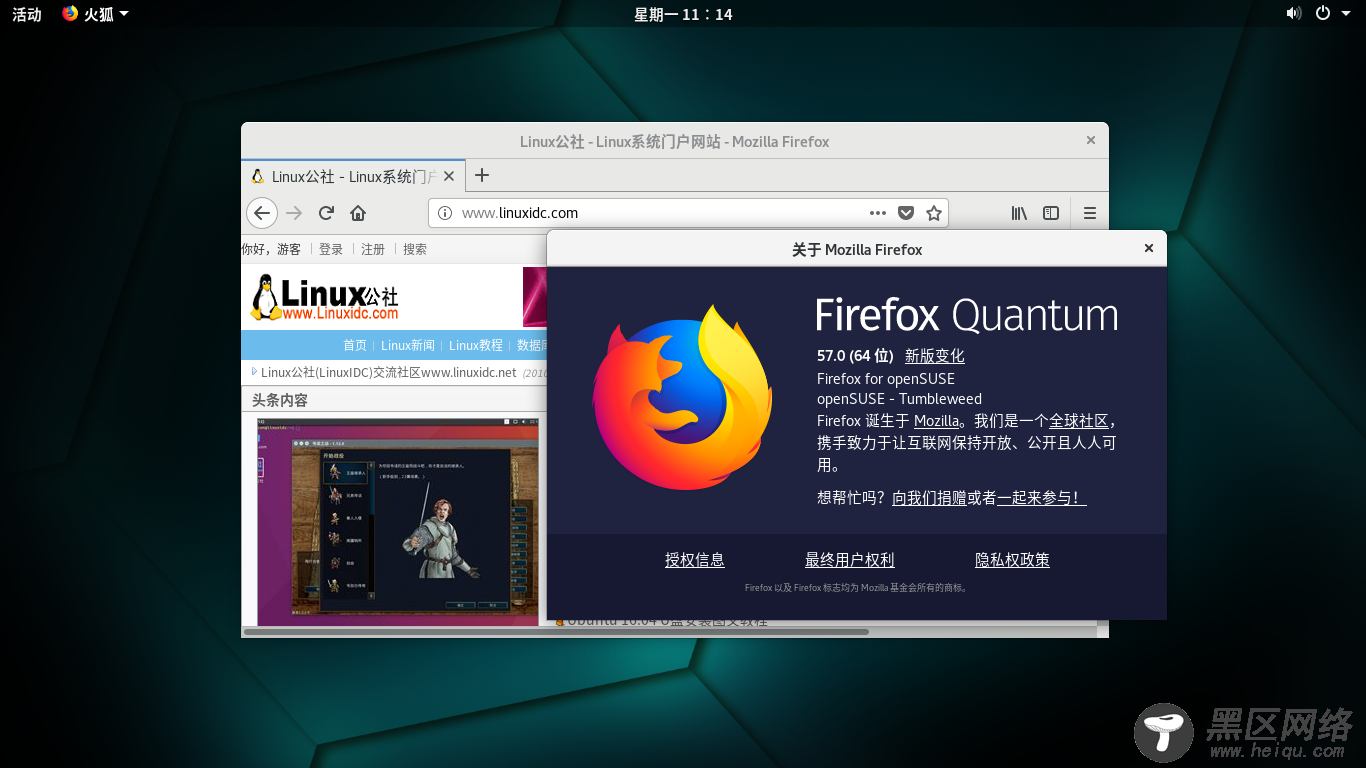This screenshot has width=1366, height=768.
Task: Open the 活动 activities overview
Action: pos(27,14)
